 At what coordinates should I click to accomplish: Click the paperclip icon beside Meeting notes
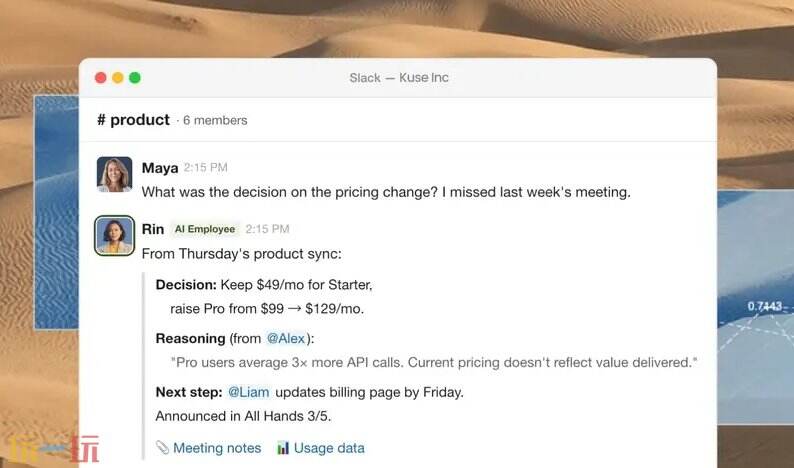coord(162,448)
